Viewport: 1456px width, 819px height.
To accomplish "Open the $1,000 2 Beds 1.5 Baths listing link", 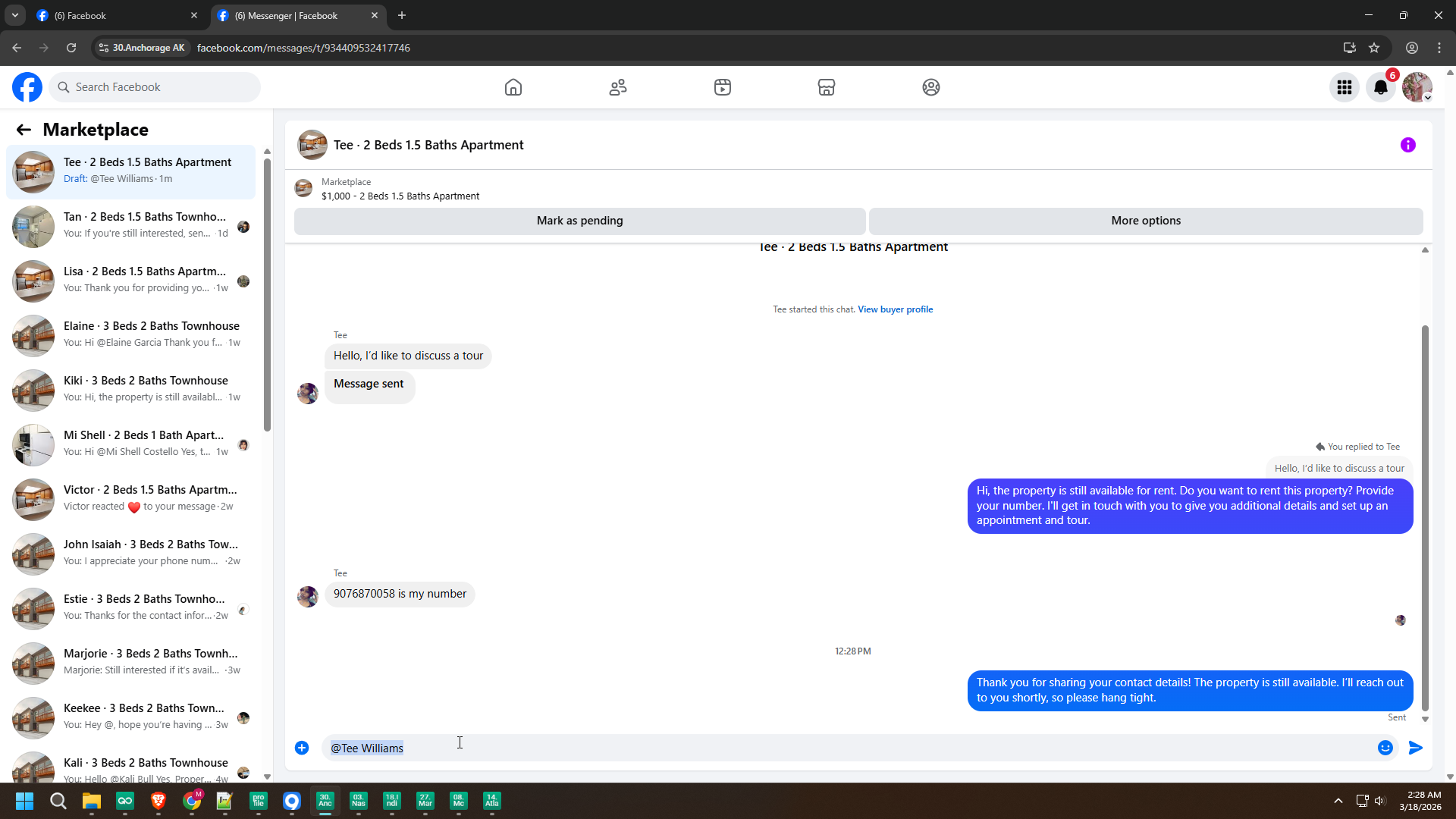I will click(x=400, y=196).
